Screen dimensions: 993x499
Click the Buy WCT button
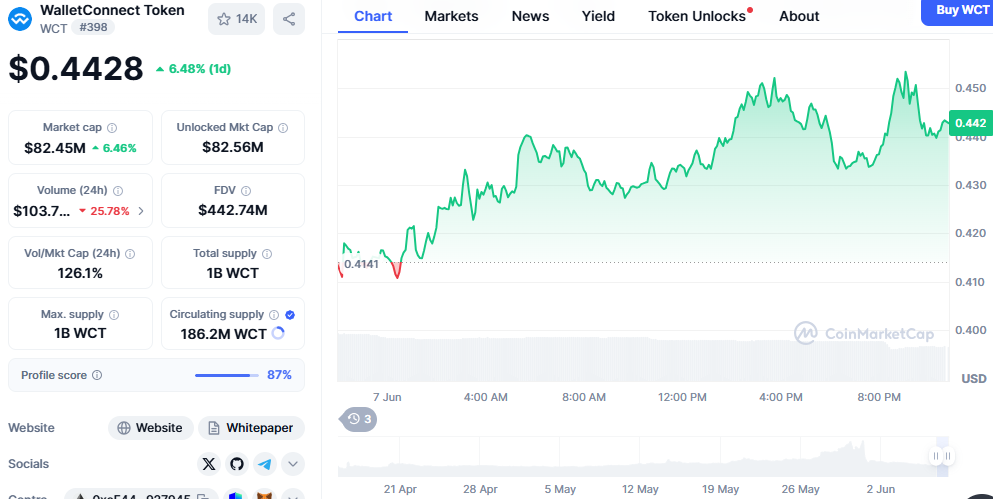pos(957,11)
